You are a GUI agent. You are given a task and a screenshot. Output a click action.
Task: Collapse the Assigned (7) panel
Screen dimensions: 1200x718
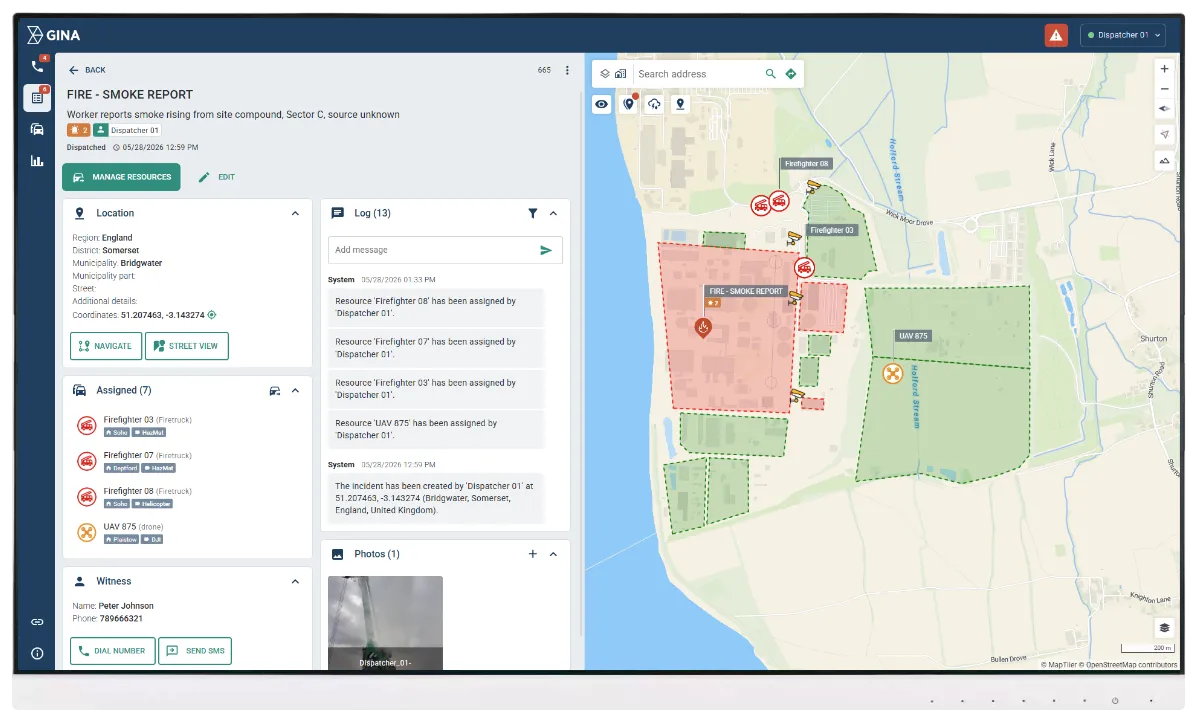(x=295, y=391)
